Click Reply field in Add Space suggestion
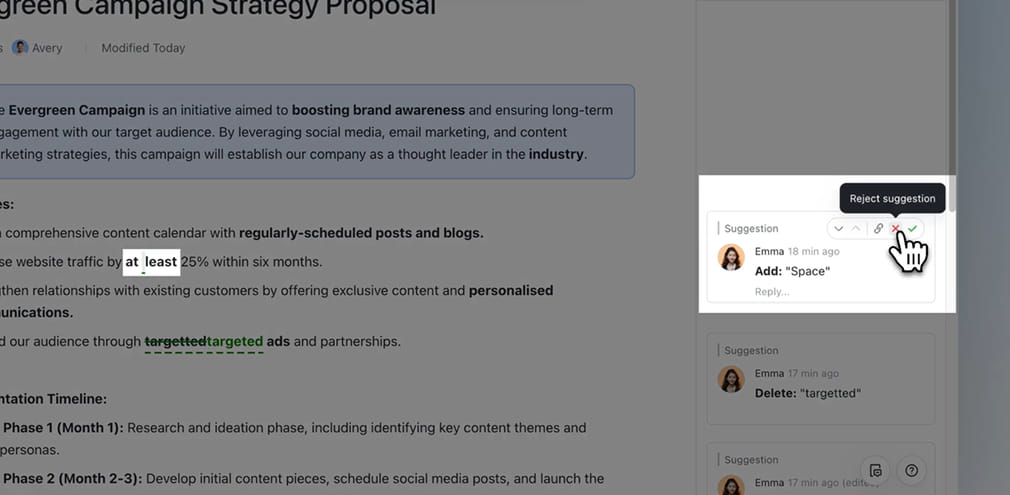Screen dimensions: 1010x495 pos(772,292)
